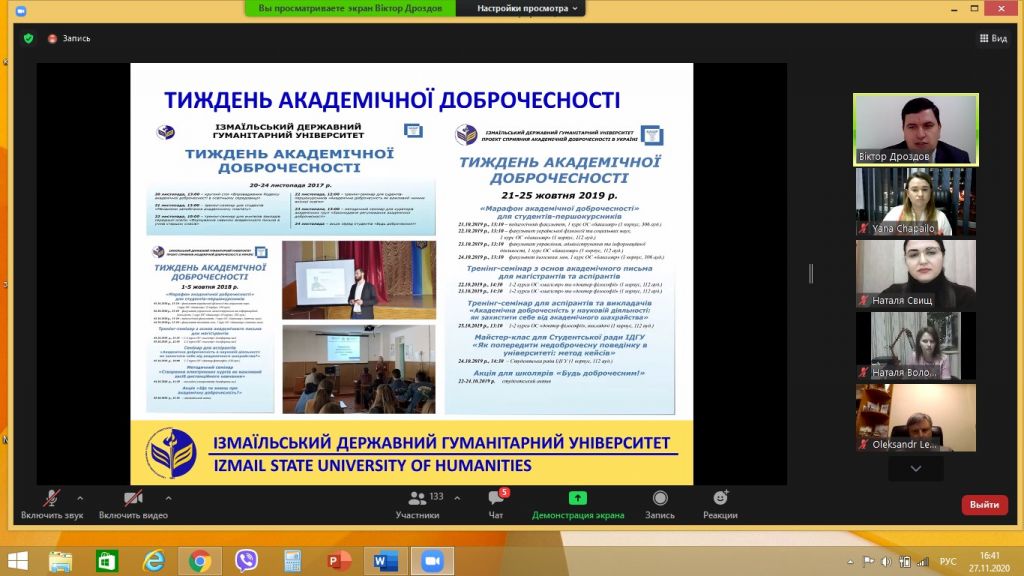The height and width of the screenshot is (576, 1024).
Task: Show more participants with down chevron
Action: [916, 468]
